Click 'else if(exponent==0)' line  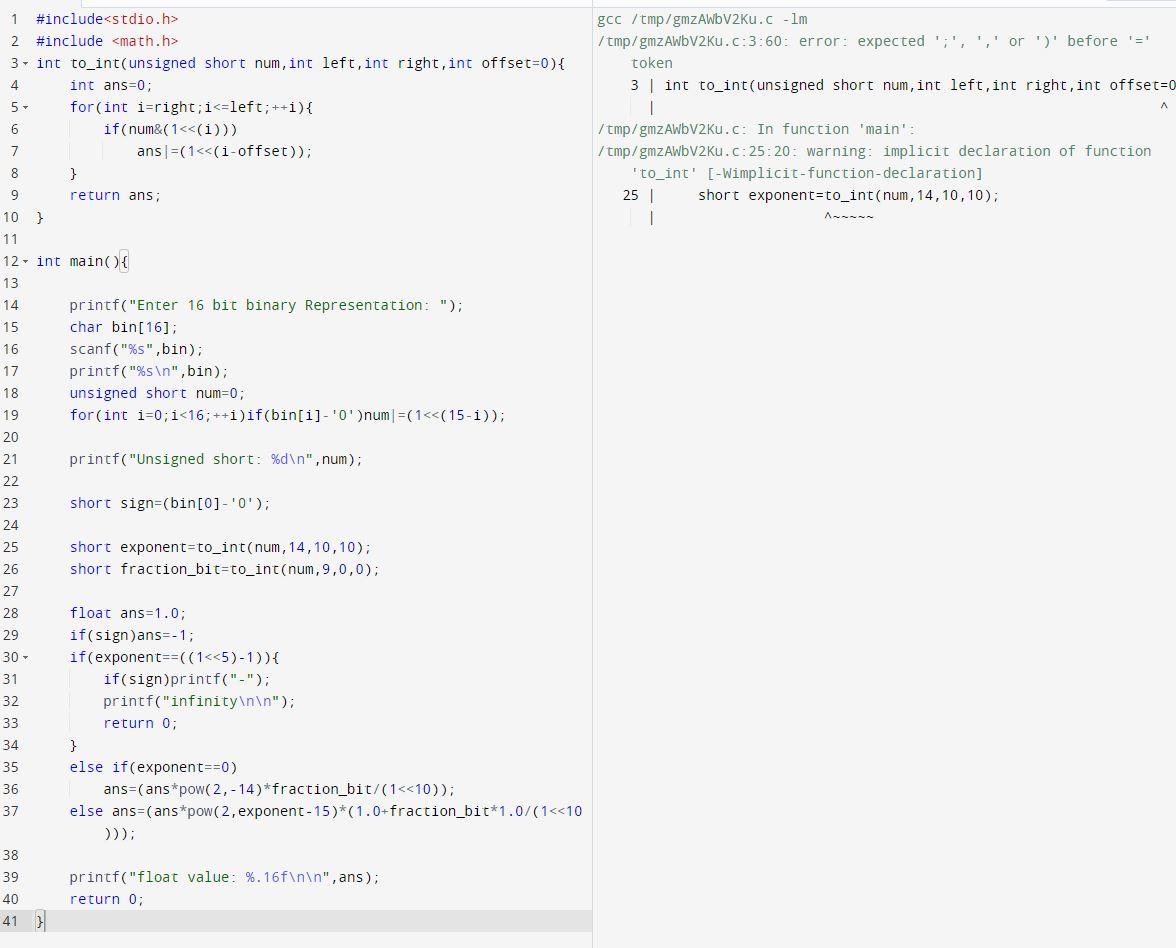tap(154, 767)
